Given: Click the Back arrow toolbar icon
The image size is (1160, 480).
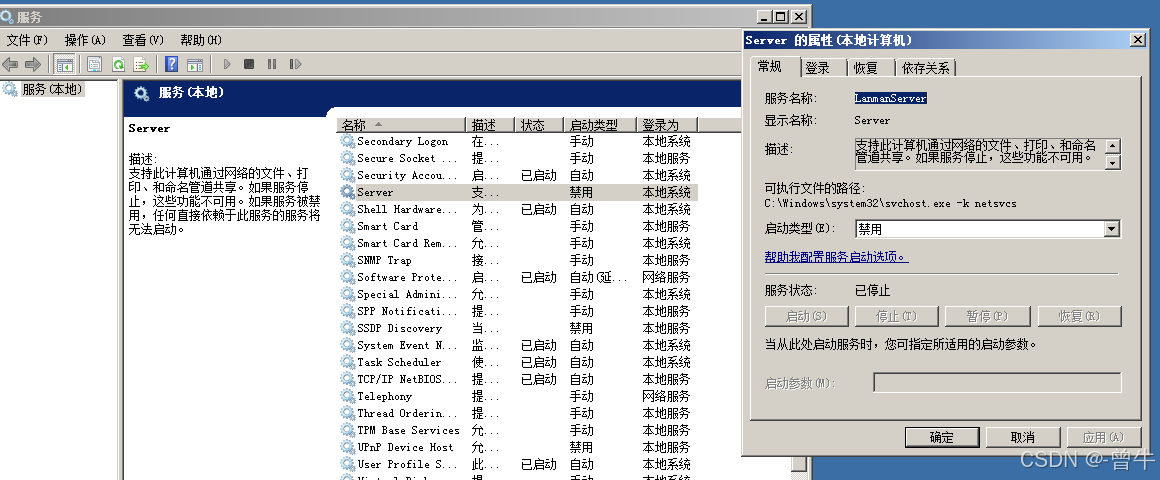Looking at the screenshot, I should 10,64.
